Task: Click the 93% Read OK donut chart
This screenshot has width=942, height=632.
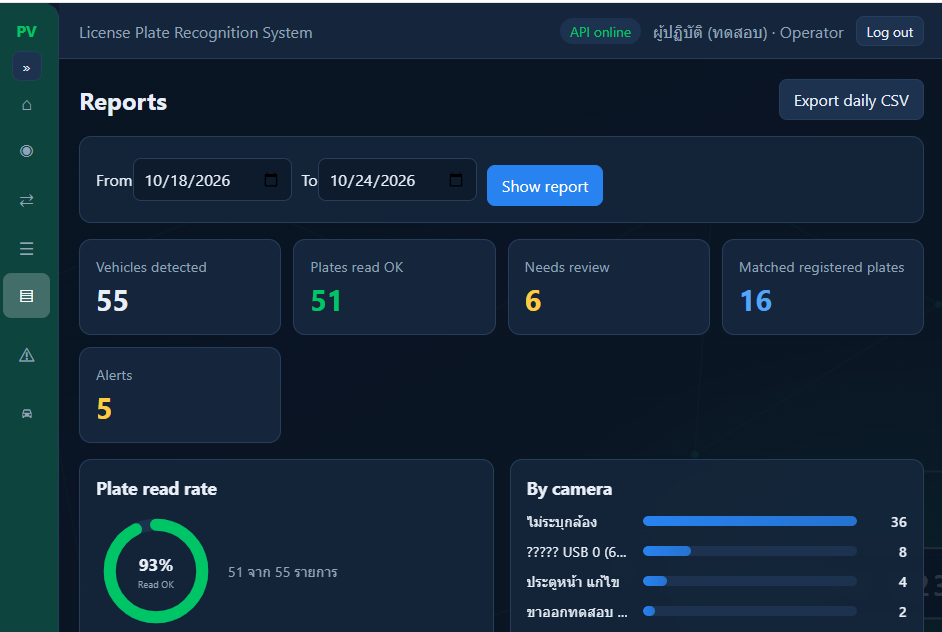Action: pos(156,571)
